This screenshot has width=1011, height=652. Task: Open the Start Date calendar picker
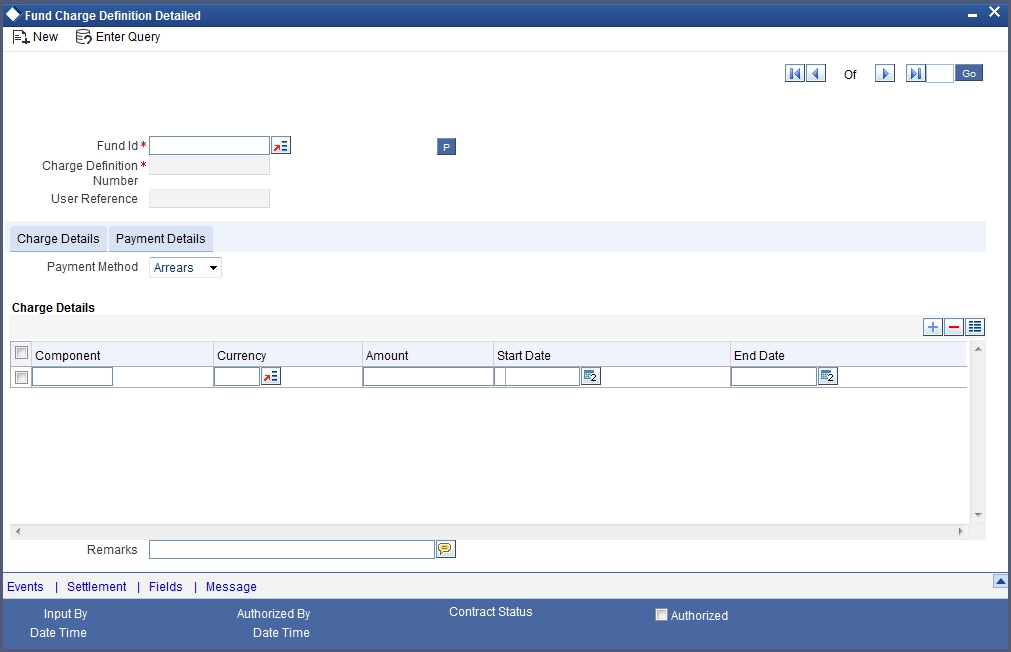[x=591, y=377]
